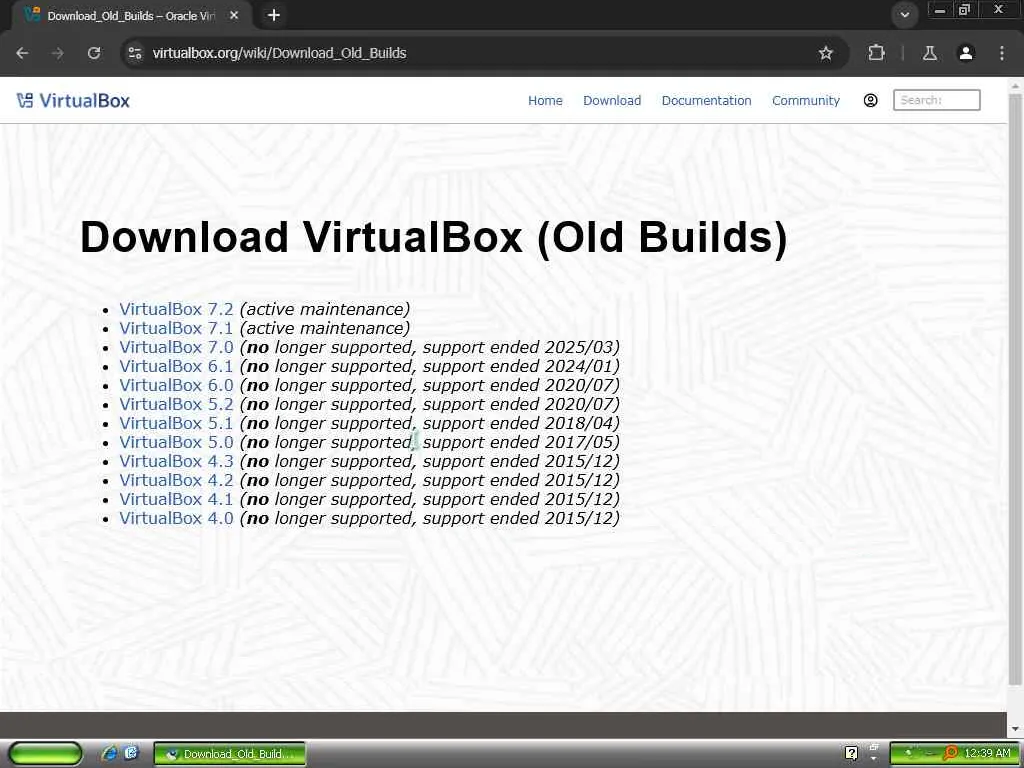Open the Documentation navigation link
This screenshot has height=768, width=1024.
click(x=706, y=101)
